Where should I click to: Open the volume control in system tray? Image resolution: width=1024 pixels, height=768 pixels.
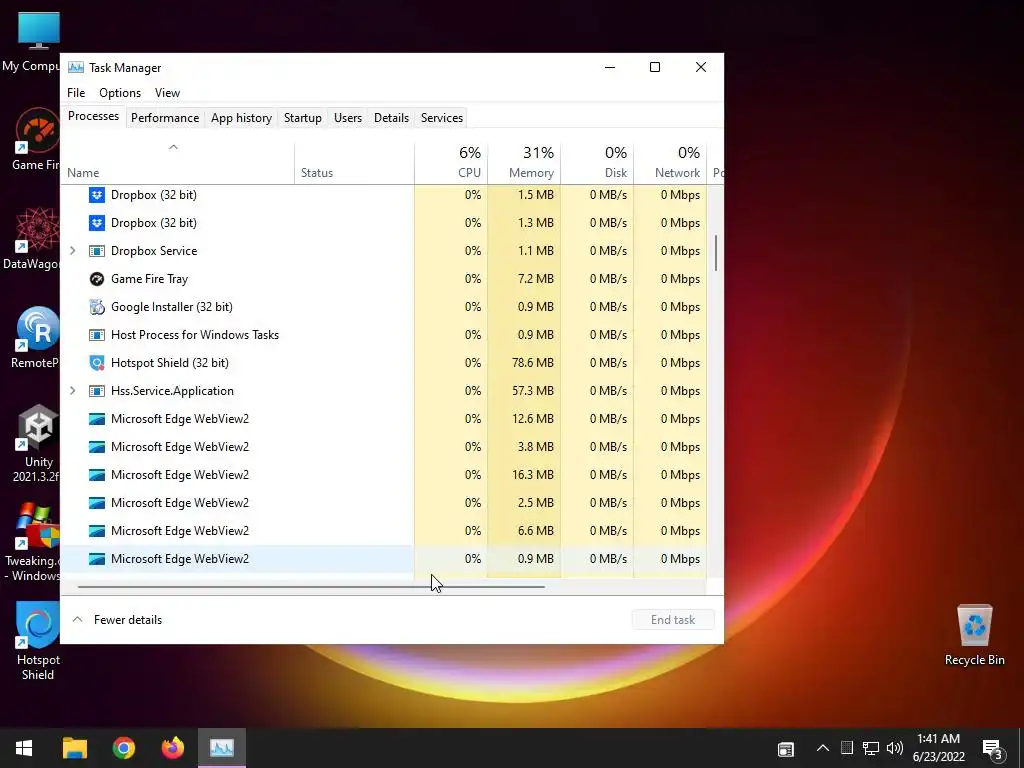point(895,748)
